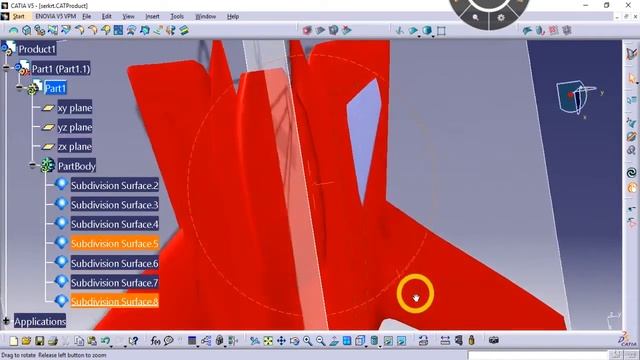The image size is (640, 360).
Task: Click the Zoom Out magnifier icon
Action: tap(321, 341)
